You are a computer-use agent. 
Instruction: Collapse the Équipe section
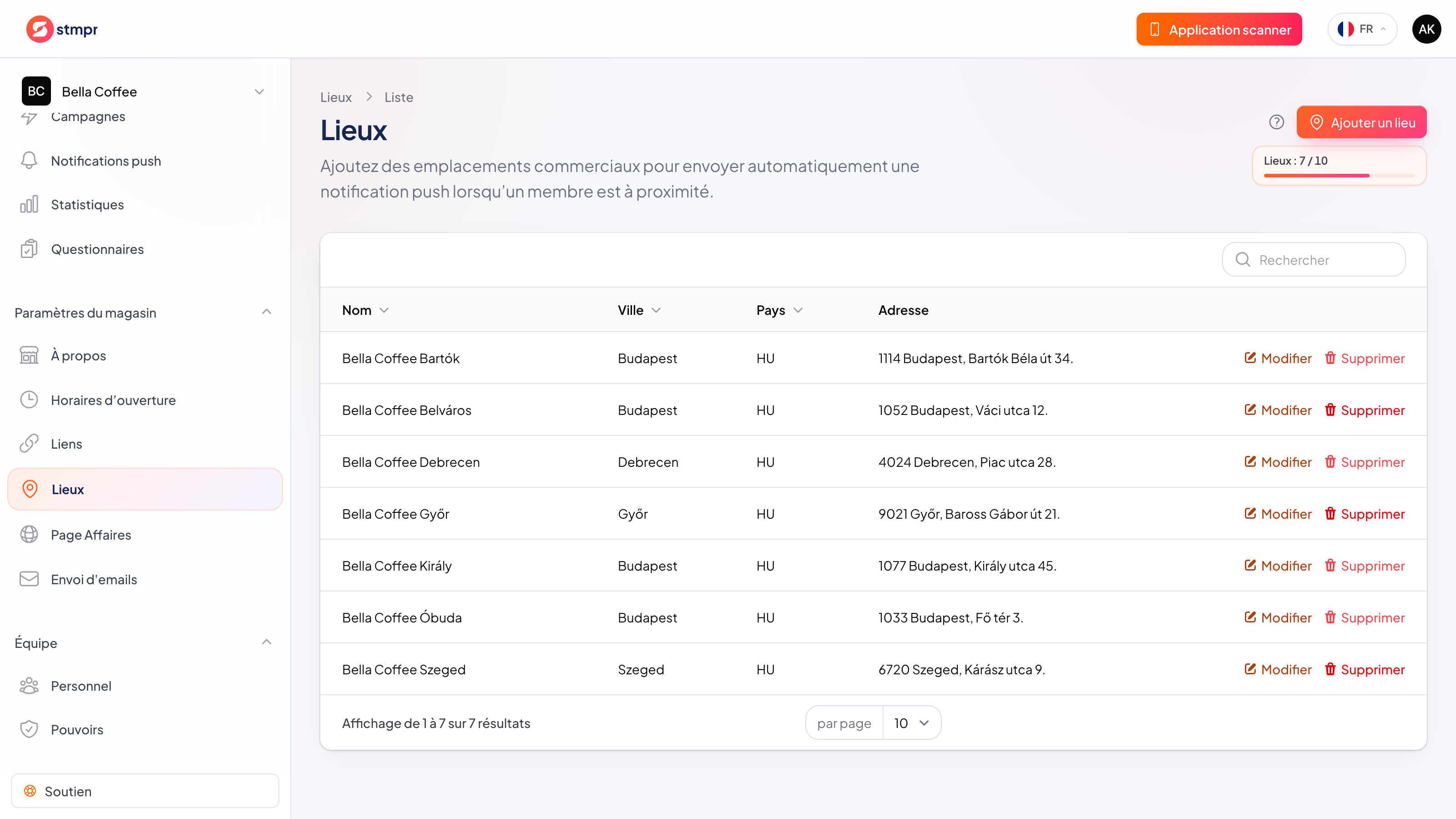267,642
